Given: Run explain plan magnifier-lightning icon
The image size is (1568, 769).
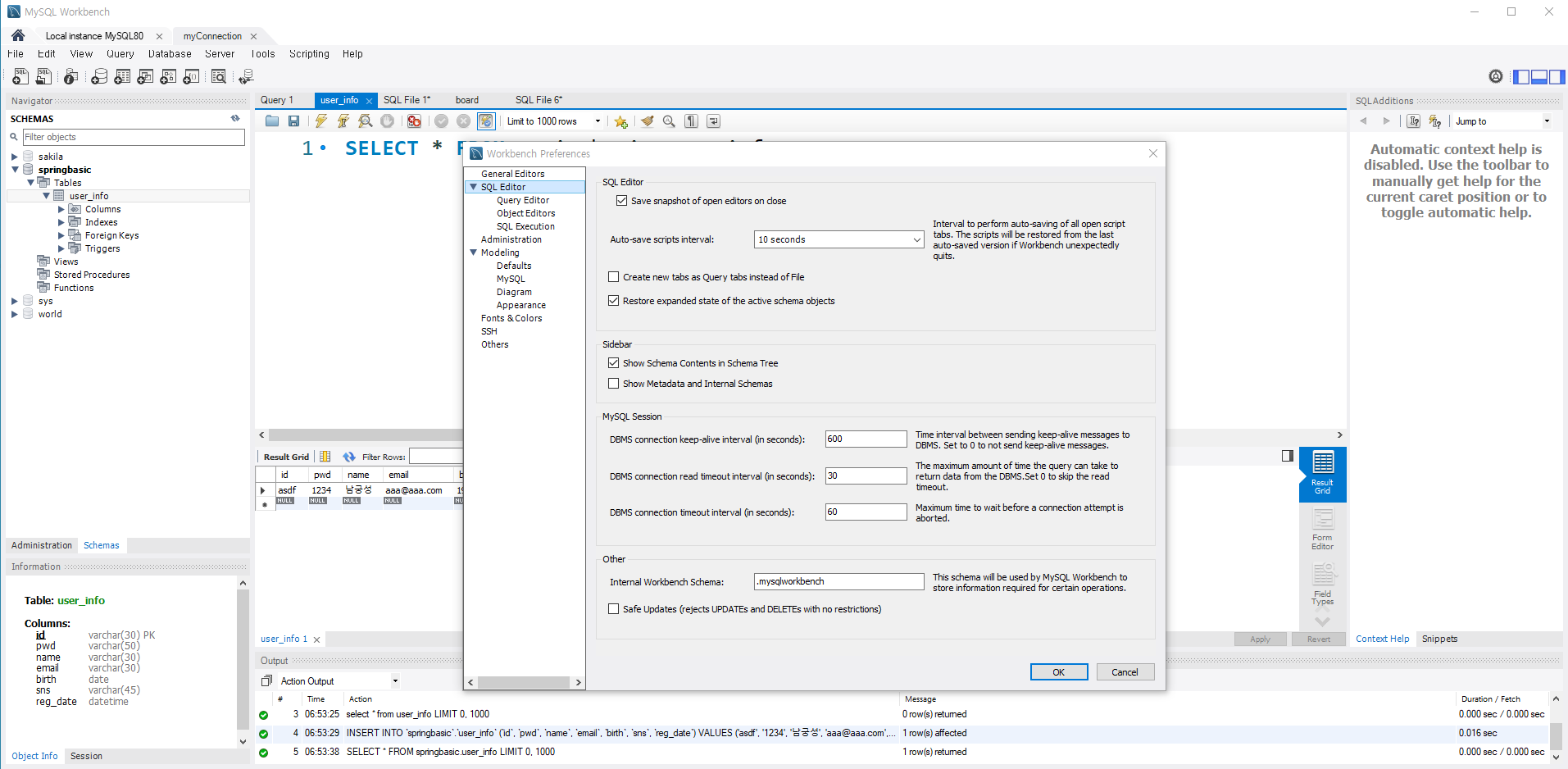Looking at the screenshot, I should click(x=366, y=121).
